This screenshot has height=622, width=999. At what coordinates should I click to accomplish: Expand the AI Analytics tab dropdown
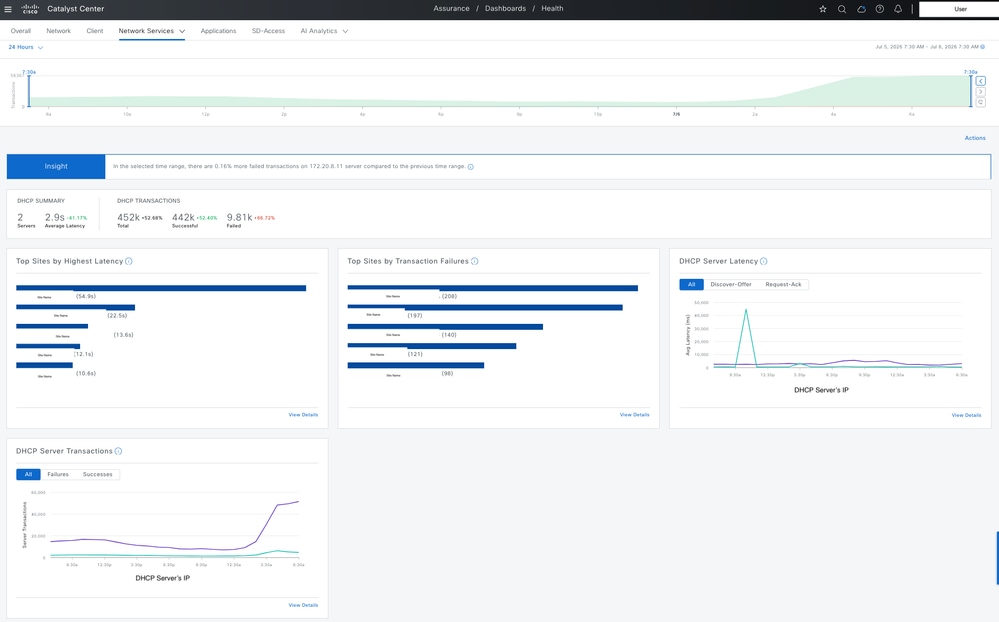[345, 31]
